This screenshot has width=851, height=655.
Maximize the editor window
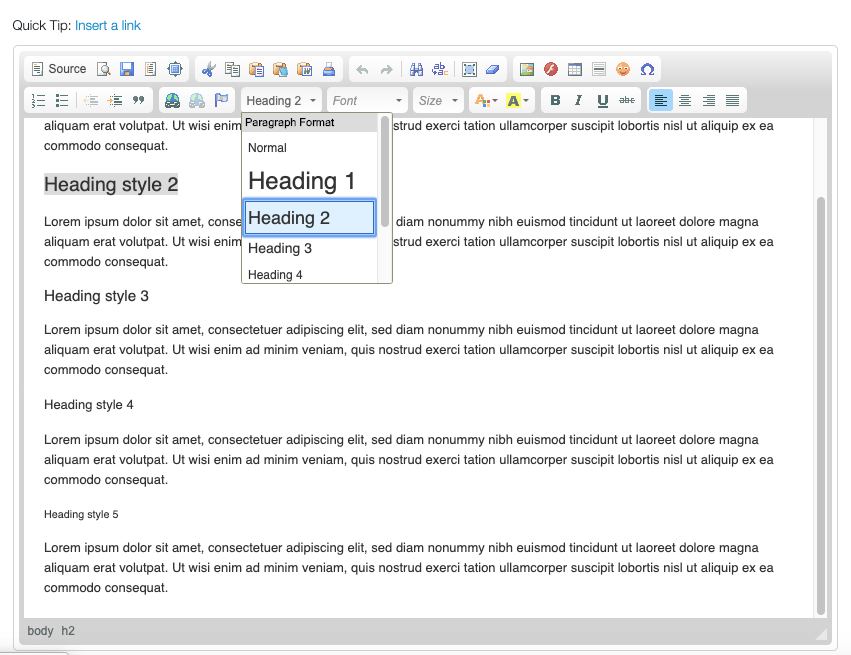tap(175, 68)
